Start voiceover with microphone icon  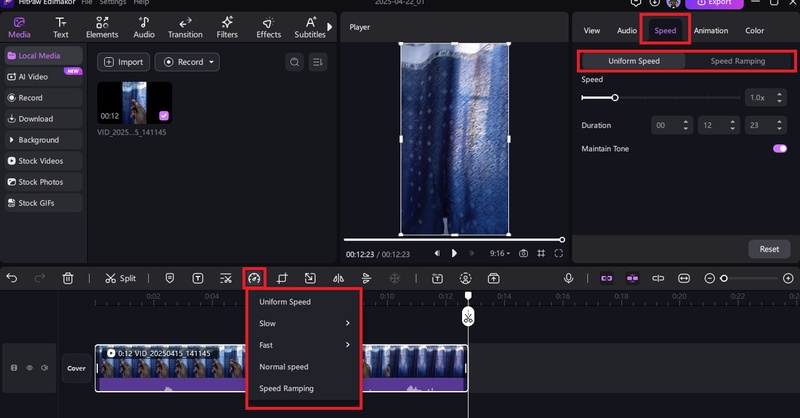point(568,278)
